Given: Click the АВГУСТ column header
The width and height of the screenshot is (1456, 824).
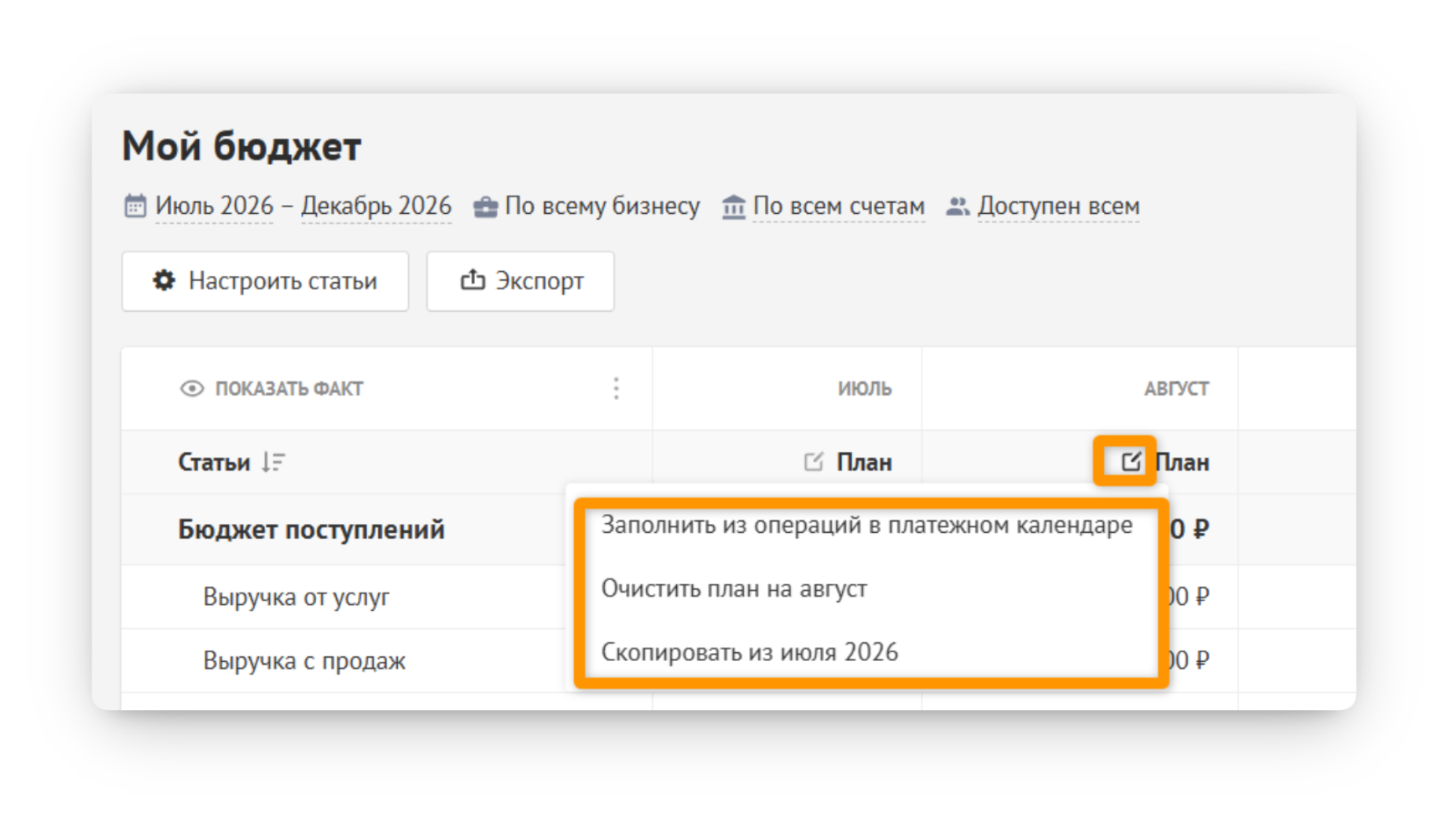Looking at the screenshot, I should tap(1176, 389).
